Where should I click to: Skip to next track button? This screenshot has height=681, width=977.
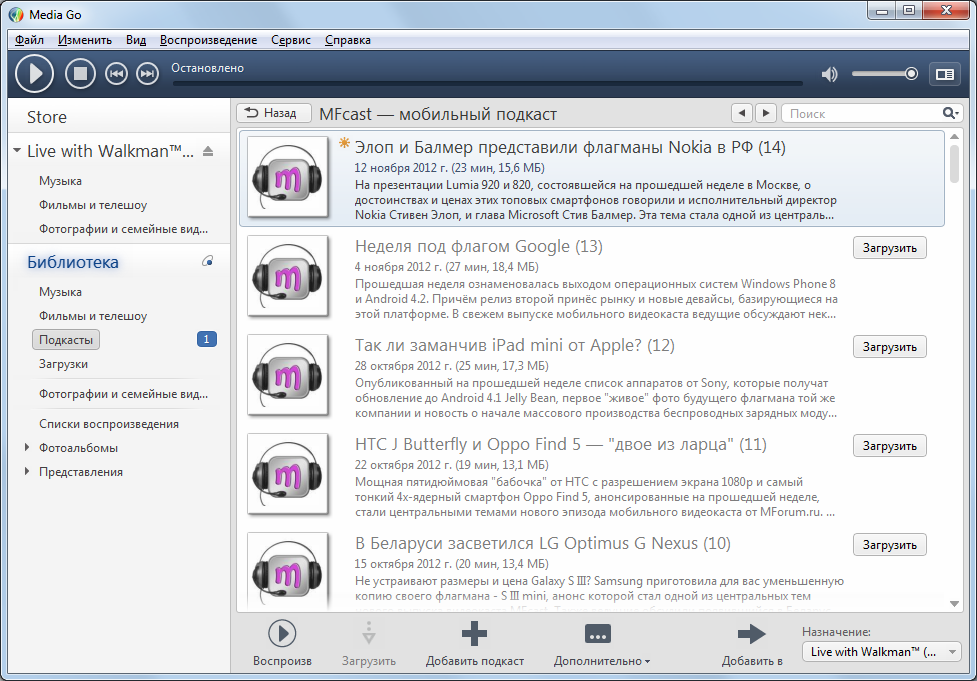pos(148,74)
